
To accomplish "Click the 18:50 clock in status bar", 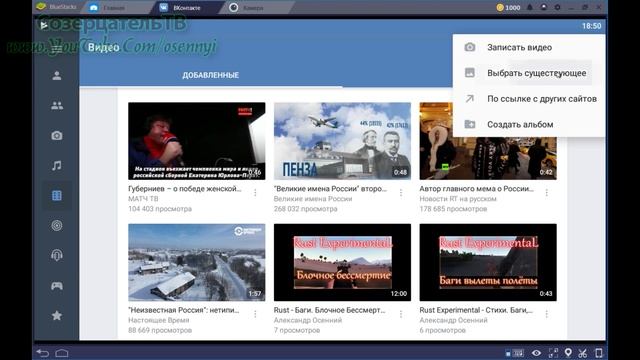I will pyautogui.click(x=591, y=26).
